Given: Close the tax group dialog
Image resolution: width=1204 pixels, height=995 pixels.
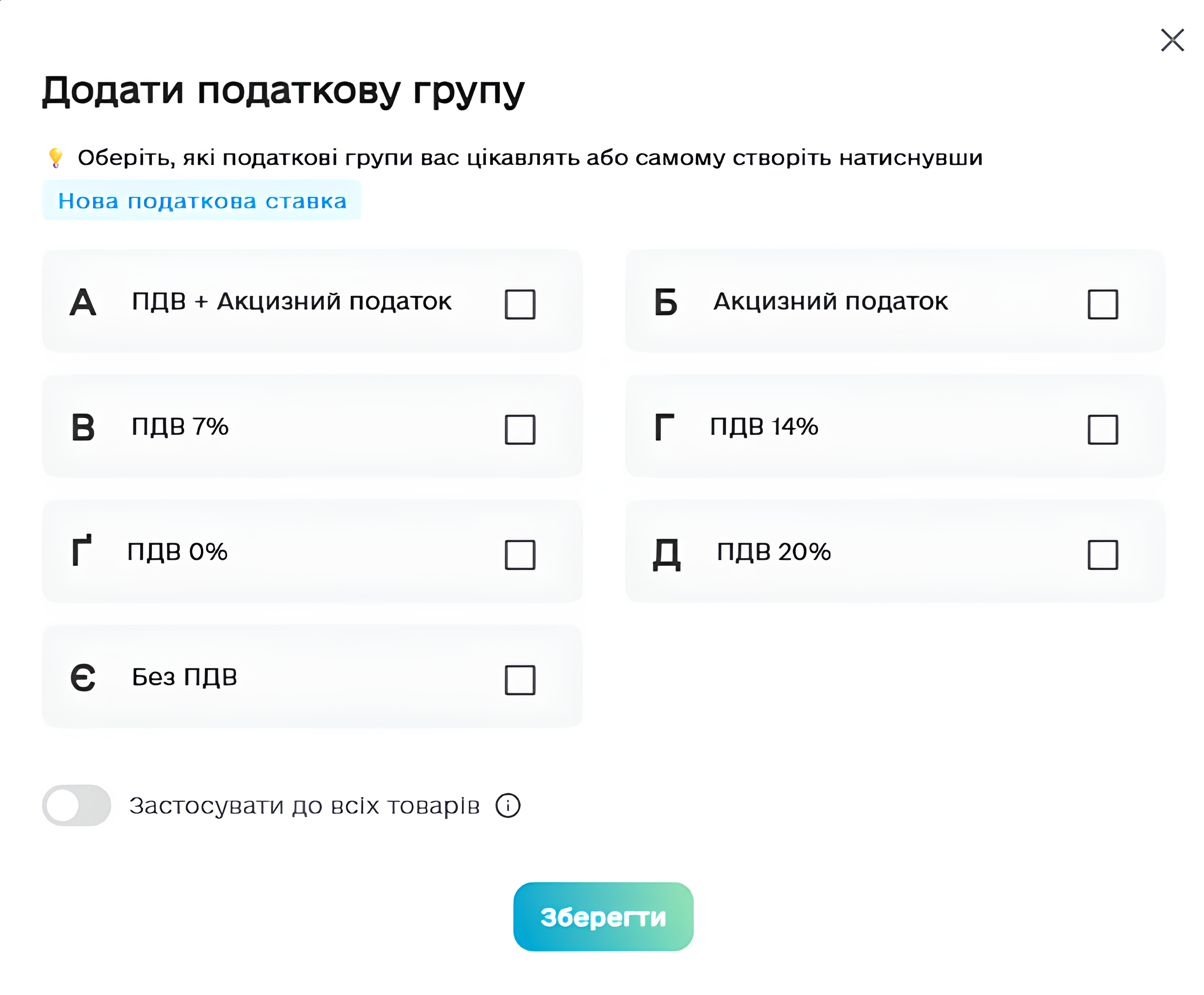Looking at the screenshot, I should pyautogui.click(x=1172, y=40).
